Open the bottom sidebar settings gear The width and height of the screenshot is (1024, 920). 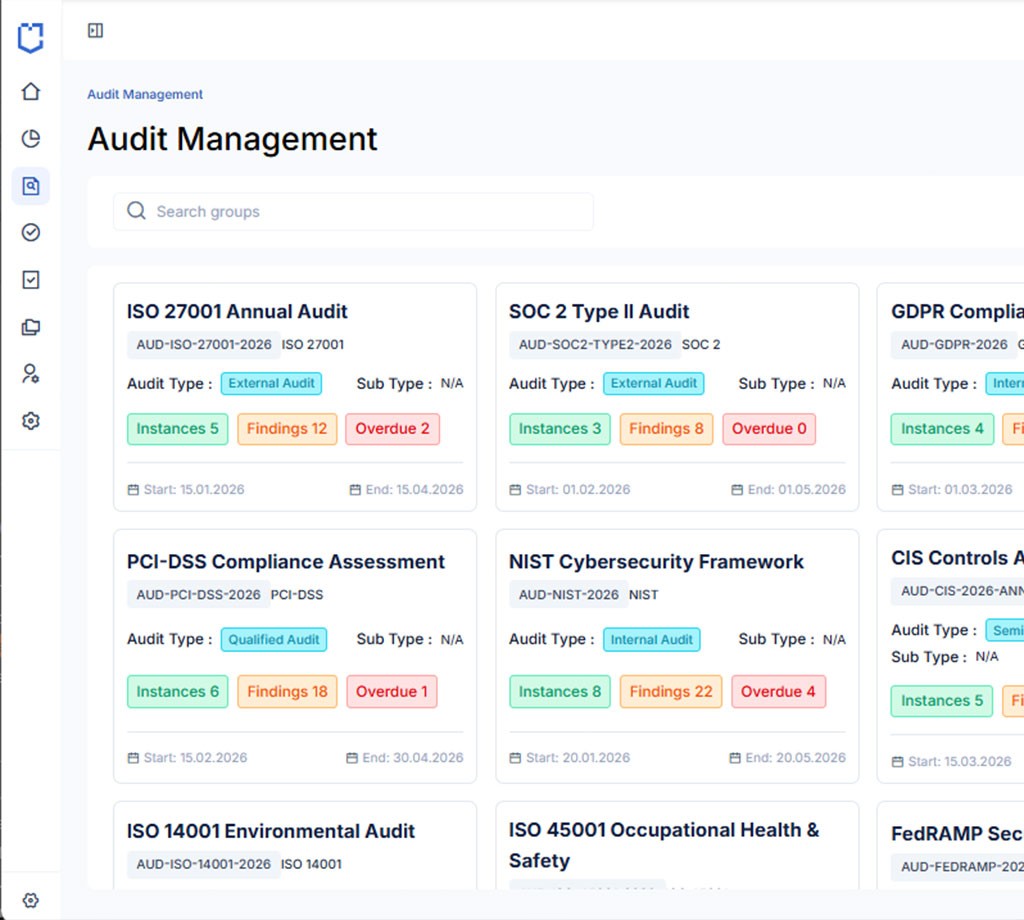[31, 900]
